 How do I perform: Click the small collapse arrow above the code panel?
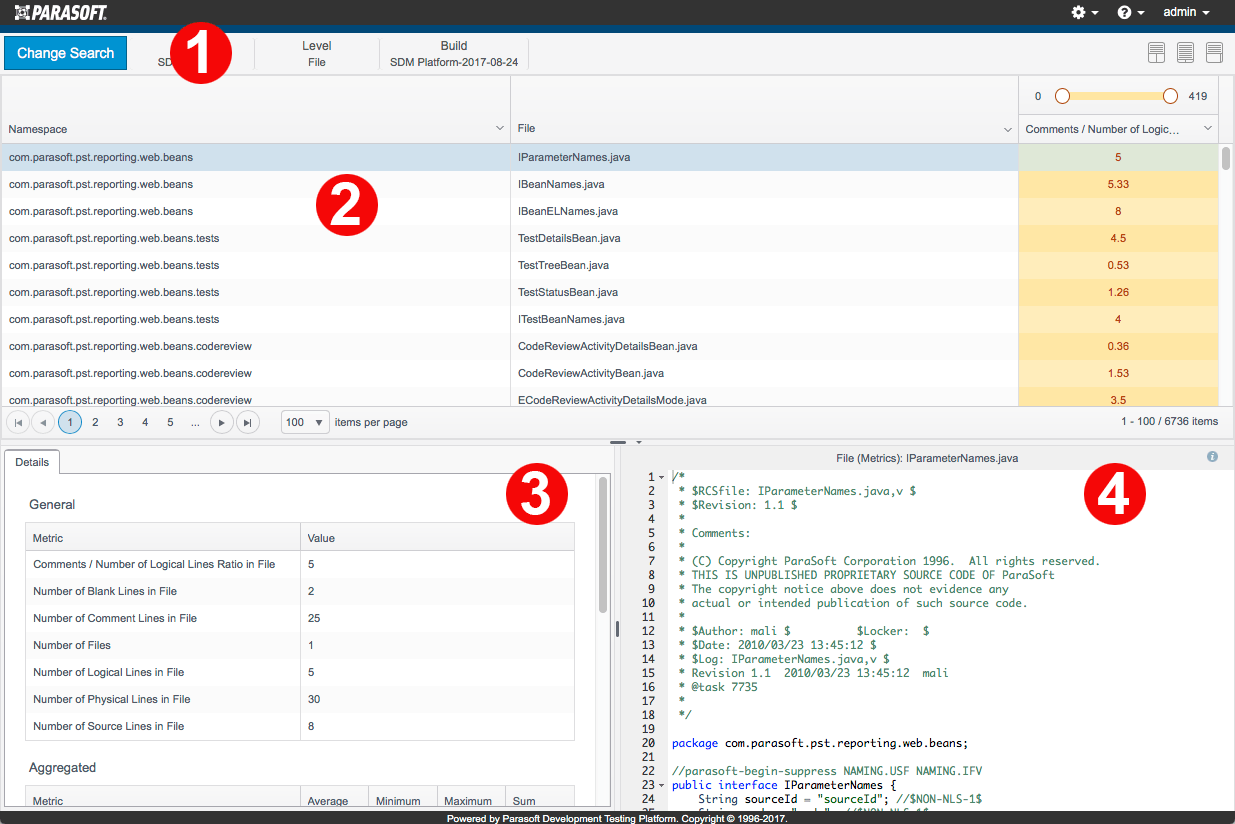639,441
